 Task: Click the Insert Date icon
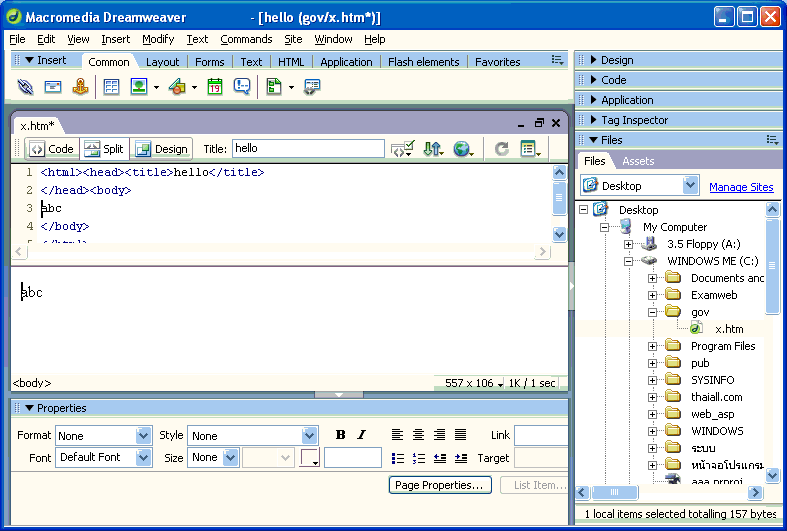click(x=214, y=87)
